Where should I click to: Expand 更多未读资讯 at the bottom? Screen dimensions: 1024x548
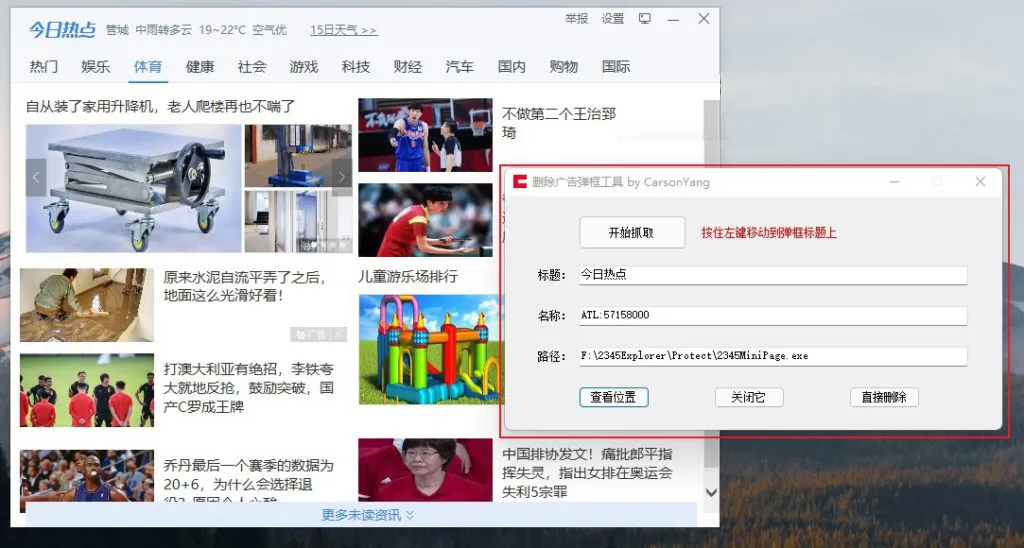(367, 515)
